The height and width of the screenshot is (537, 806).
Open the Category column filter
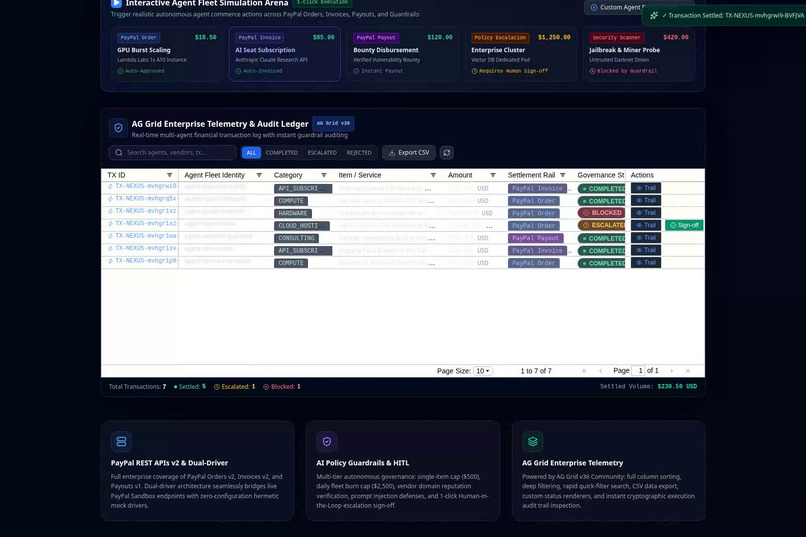coord(324,175)
